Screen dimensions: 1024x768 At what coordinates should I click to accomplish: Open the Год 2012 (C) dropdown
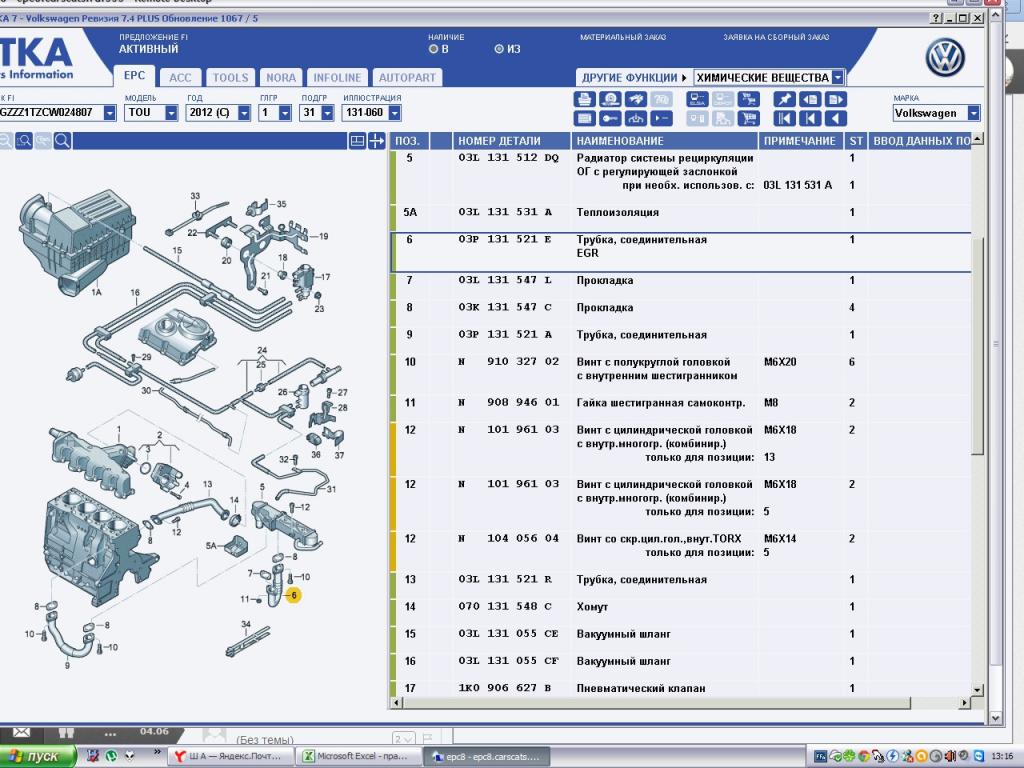[x=244, y=113]
